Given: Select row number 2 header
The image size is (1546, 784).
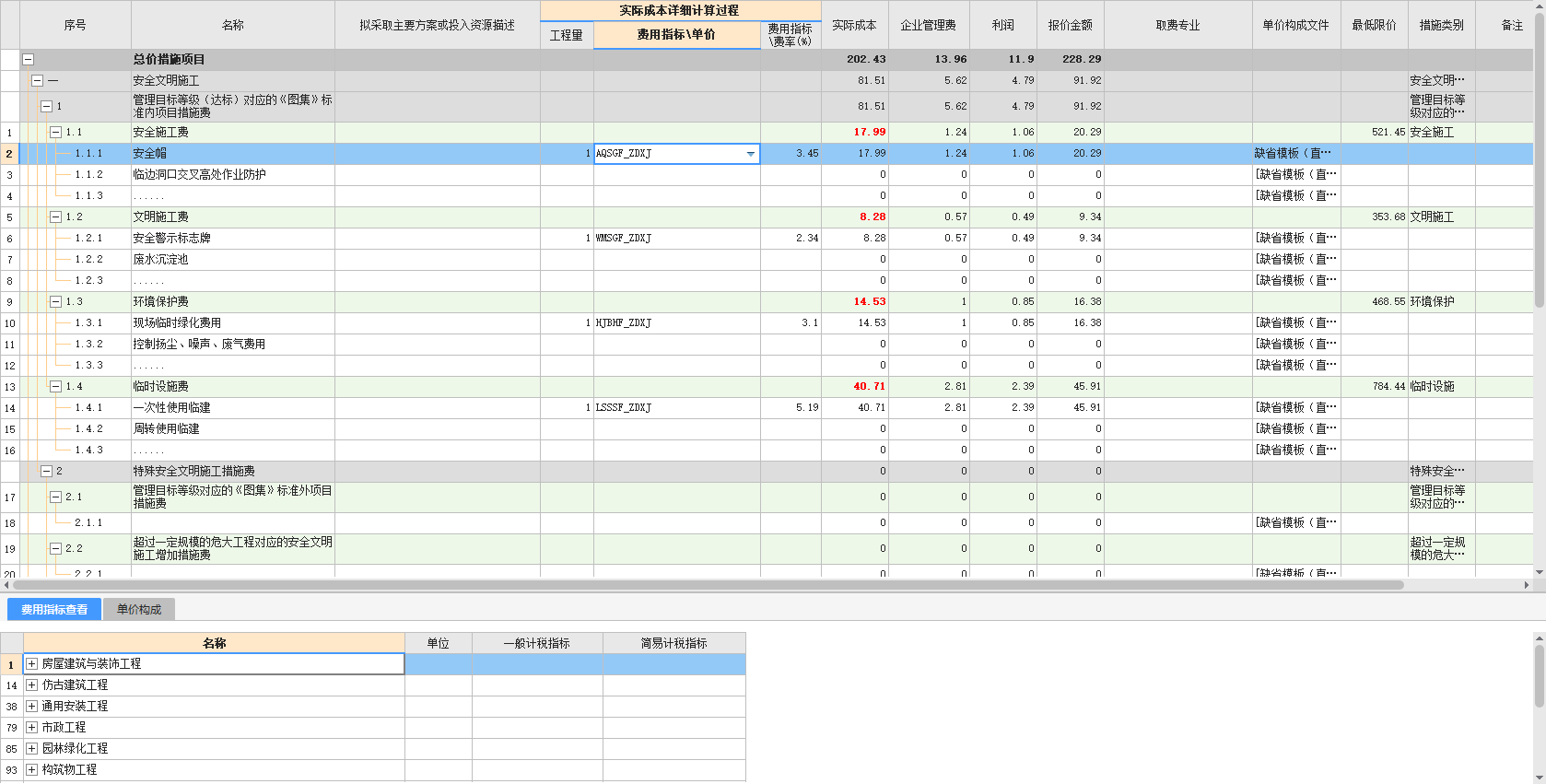Looking at the screenshot, I should [9, 154].
